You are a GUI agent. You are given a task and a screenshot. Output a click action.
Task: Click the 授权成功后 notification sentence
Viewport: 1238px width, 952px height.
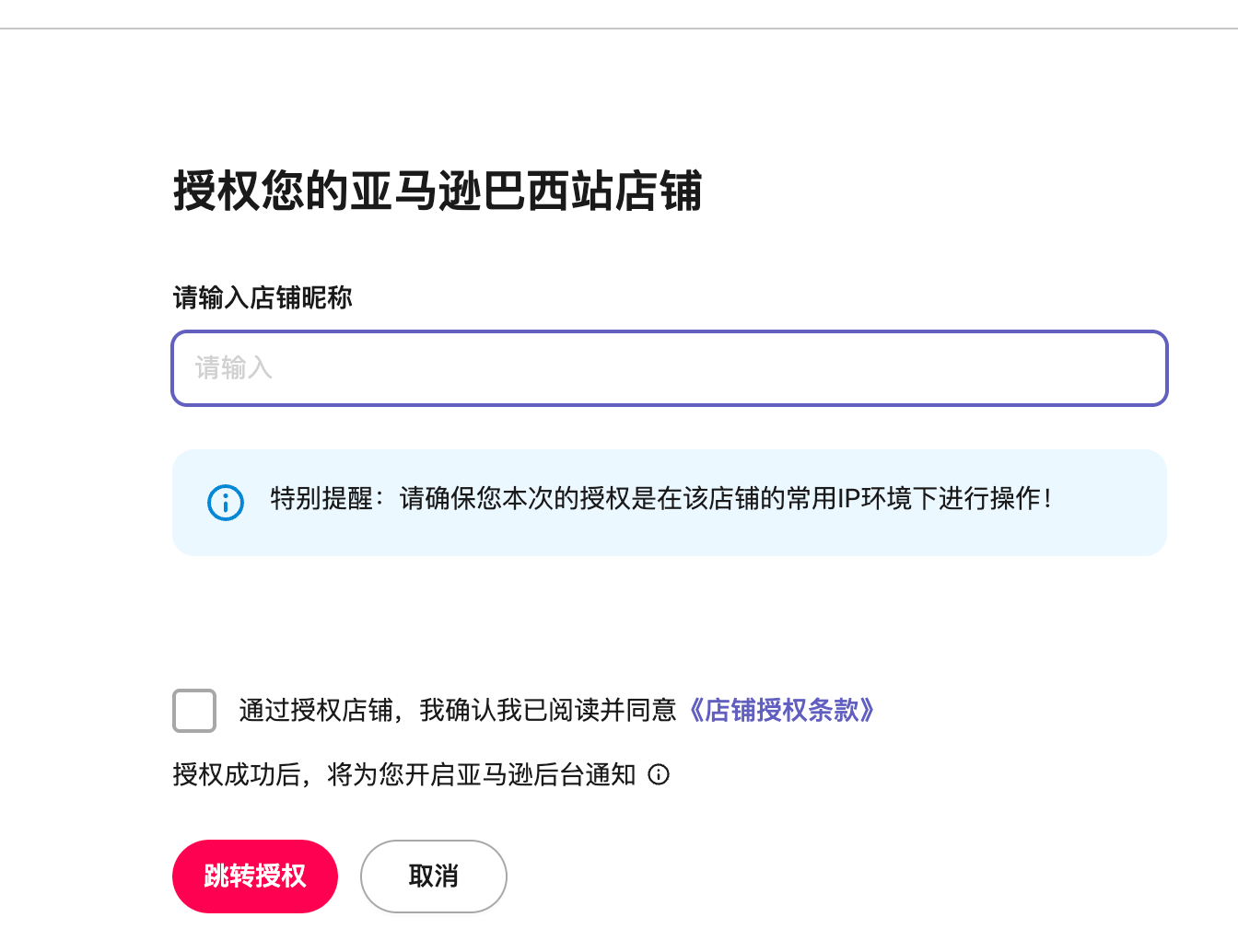pyautogui.click(x=403, y=775)
